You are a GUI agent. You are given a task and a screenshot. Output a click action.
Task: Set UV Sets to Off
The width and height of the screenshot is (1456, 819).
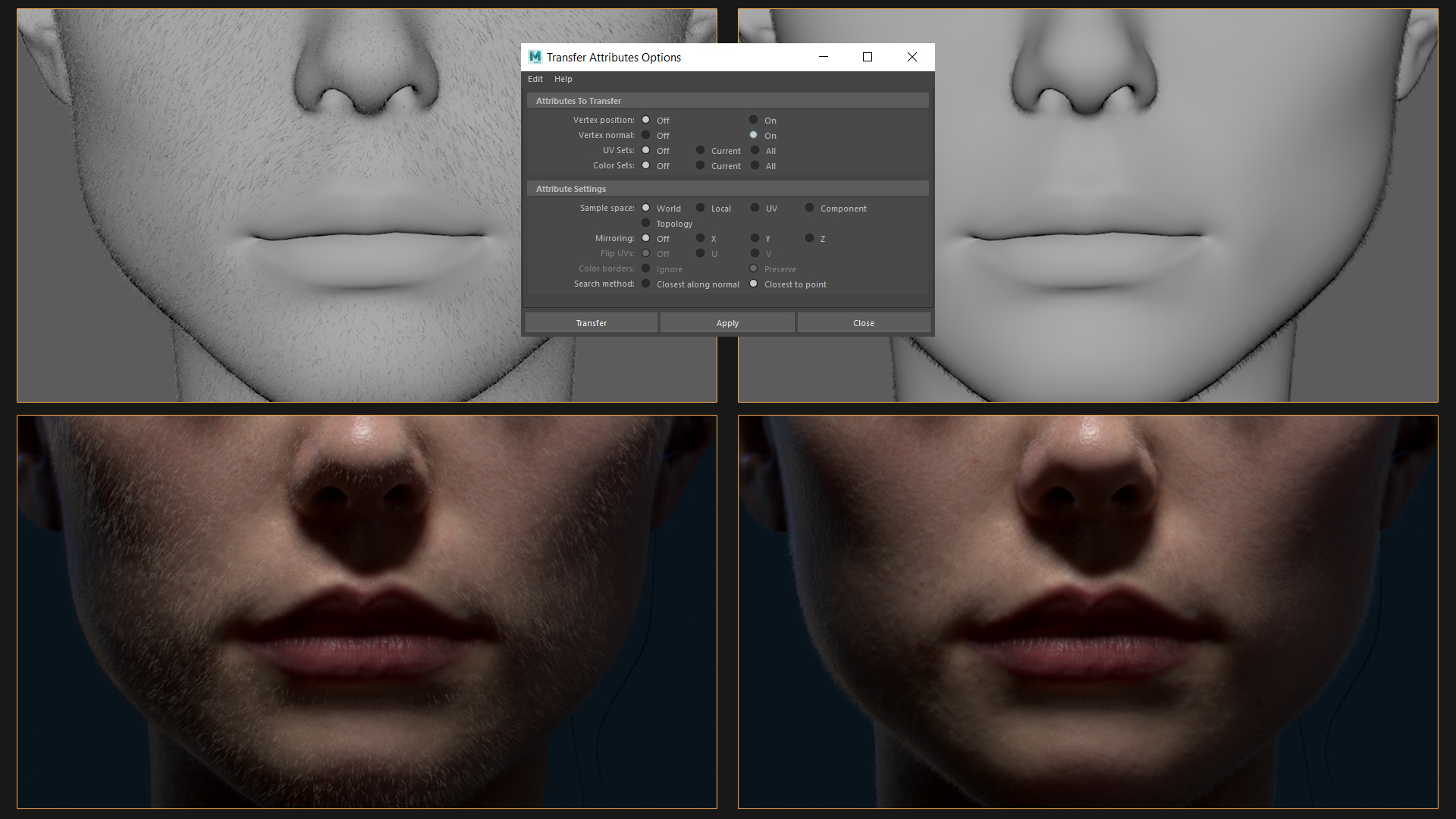pyautogui.click(x=646, y=150)
